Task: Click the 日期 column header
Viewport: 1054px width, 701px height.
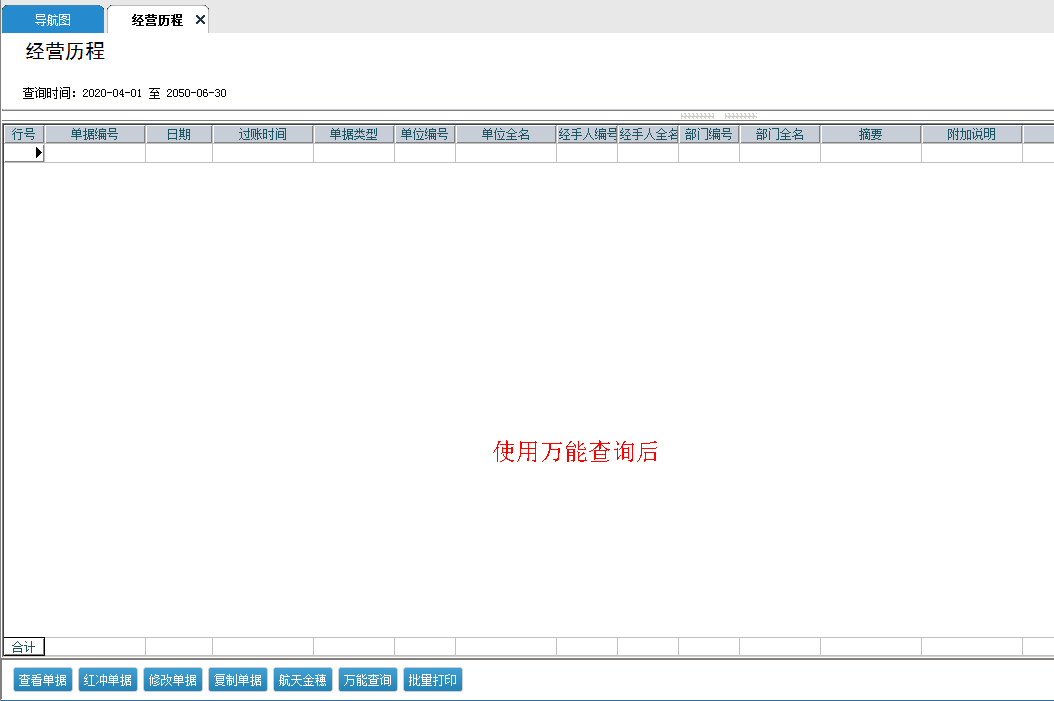Action: (x=179, y=134)
